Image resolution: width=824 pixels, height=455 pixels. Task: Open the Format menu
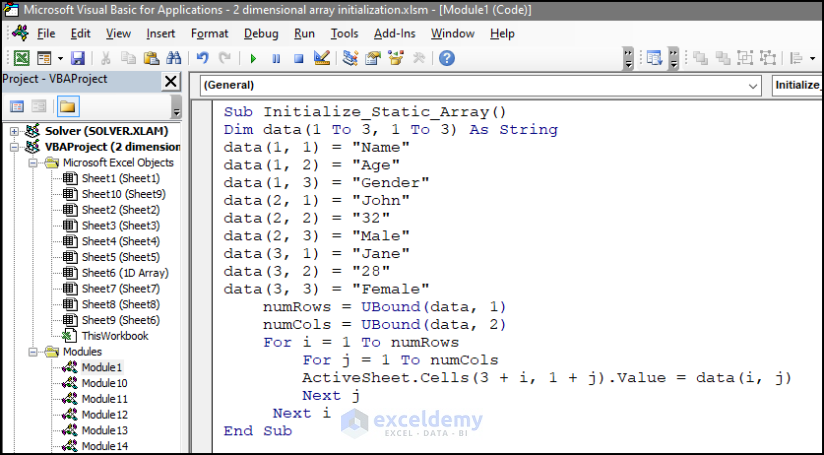click(x=209, y=34)
